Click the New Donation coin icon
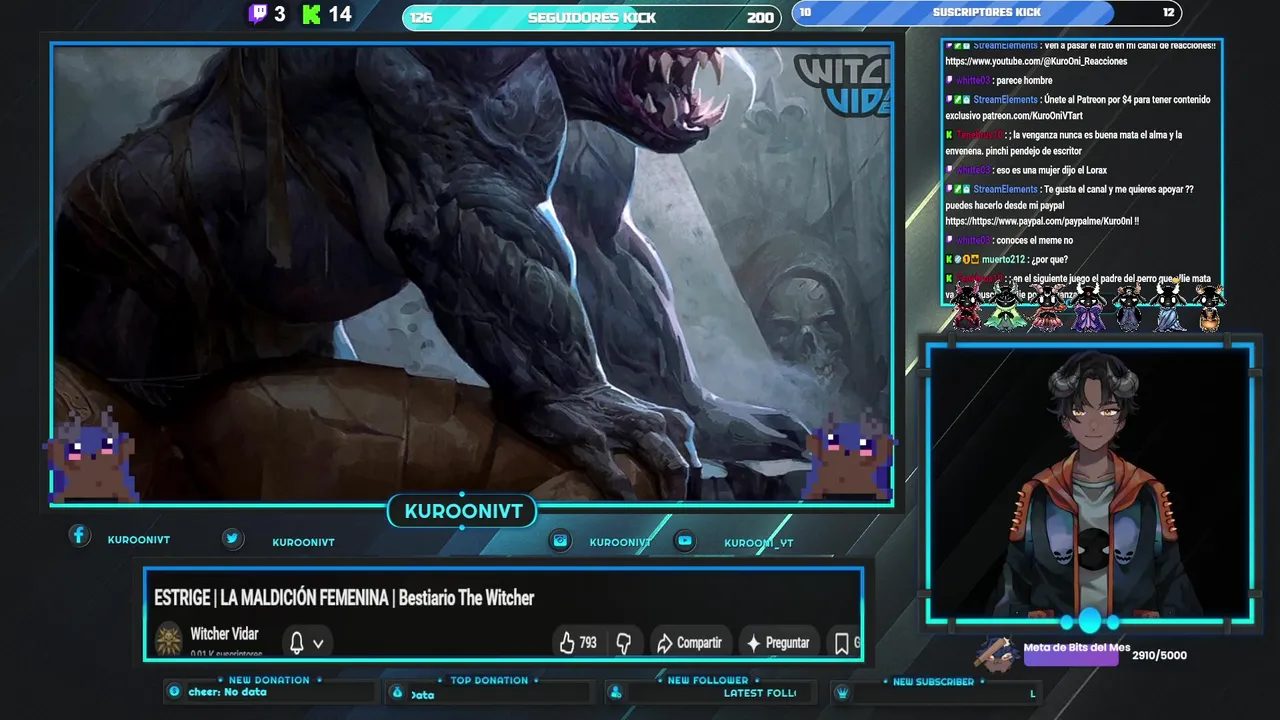Viewport: 1280px width, 720px height. coord(175,692)
